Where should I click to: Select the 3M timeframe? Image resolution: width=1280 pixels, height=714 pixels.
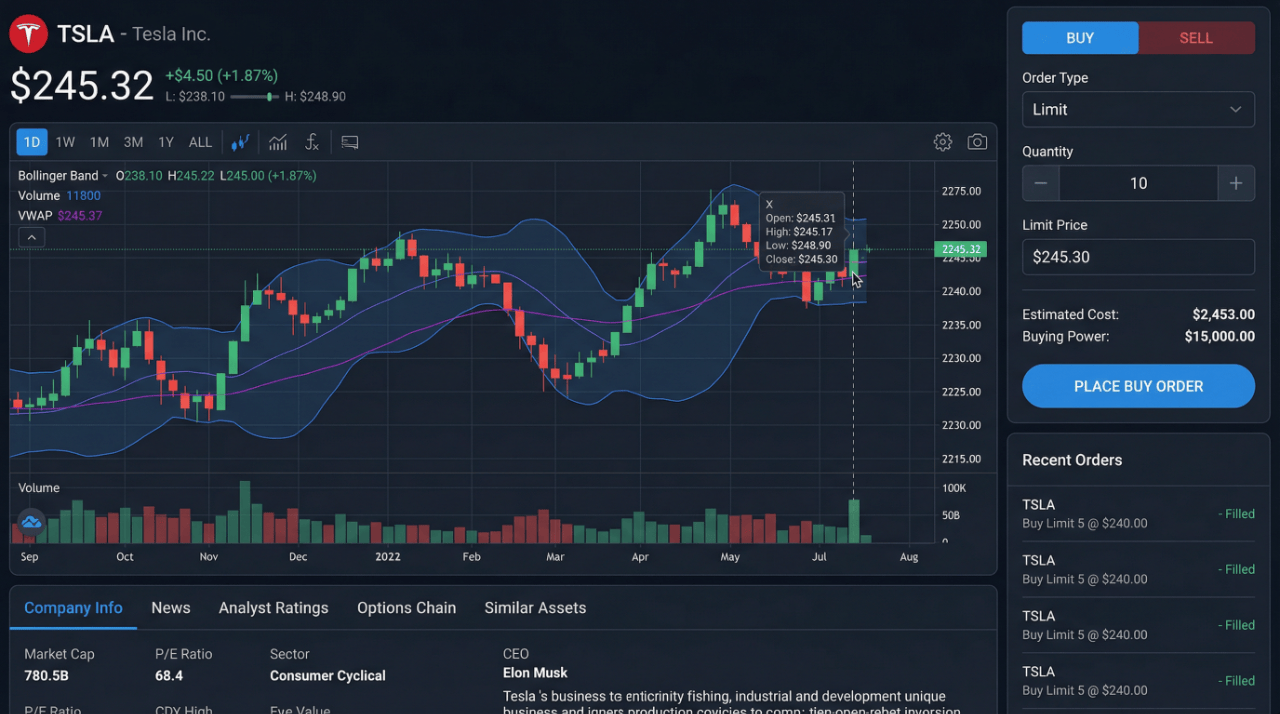click(x=133, y=142)
